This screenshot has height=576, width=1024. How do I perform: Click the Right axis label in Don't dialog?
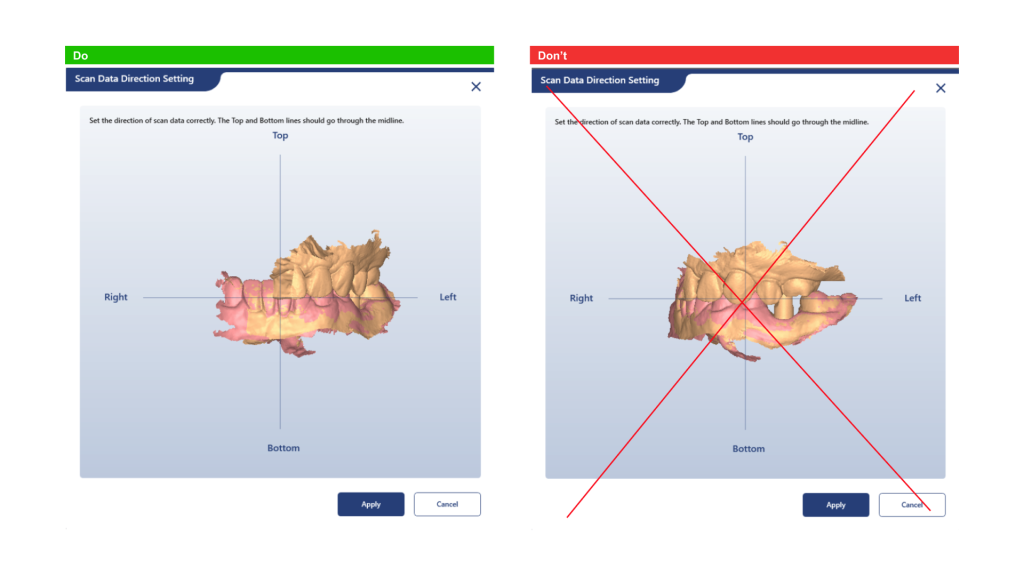pyautogui.click(x=581, y=298)
